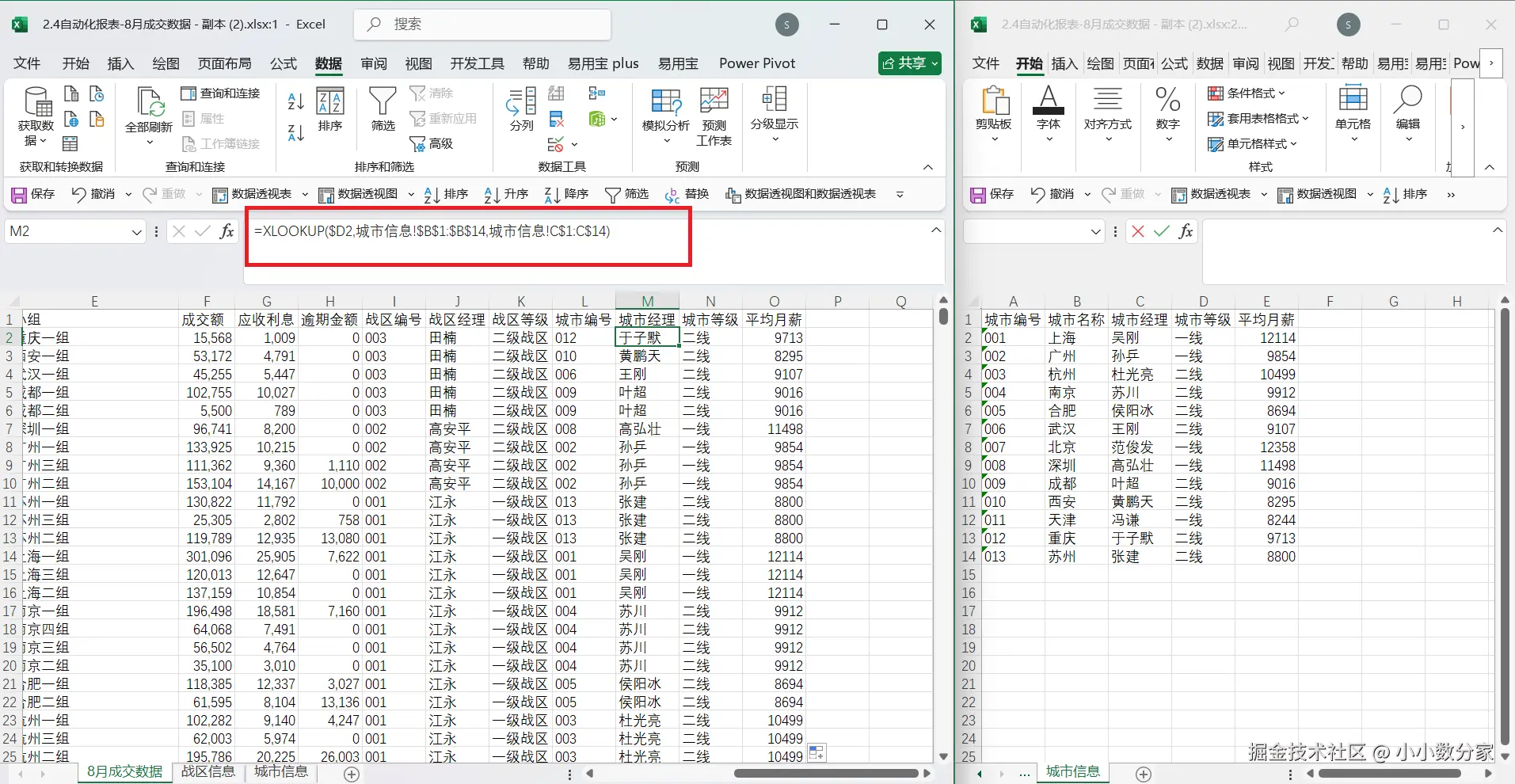Select cell with 于子默 in column M

pos(647,338)
